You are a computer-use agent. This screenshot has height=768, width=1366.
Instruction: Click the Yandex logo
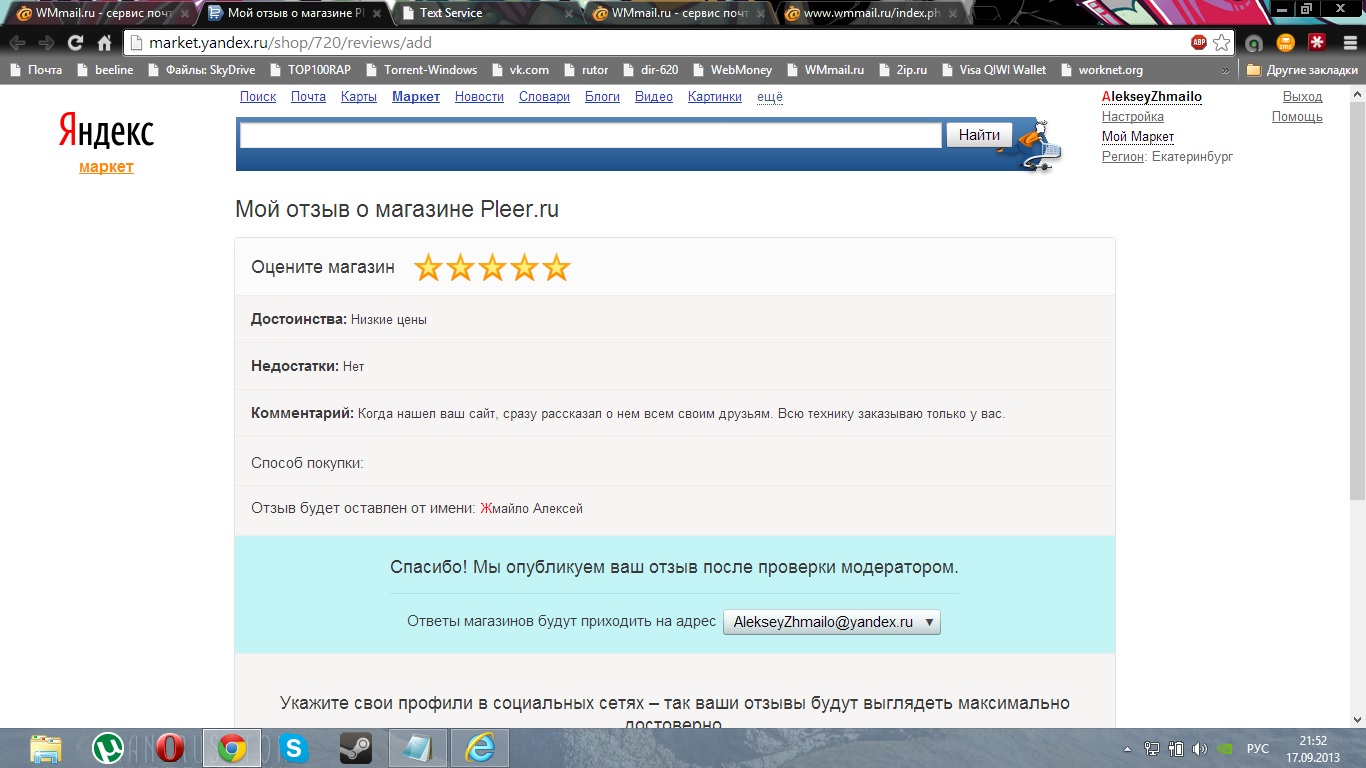tap(106, 130)
